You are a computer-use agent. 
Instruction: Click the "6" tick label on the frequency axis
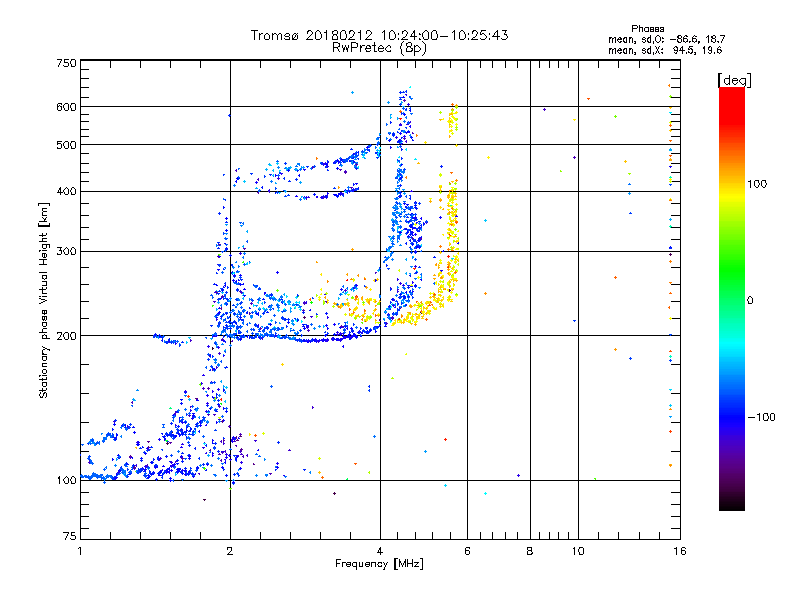[x=467, y=551]
